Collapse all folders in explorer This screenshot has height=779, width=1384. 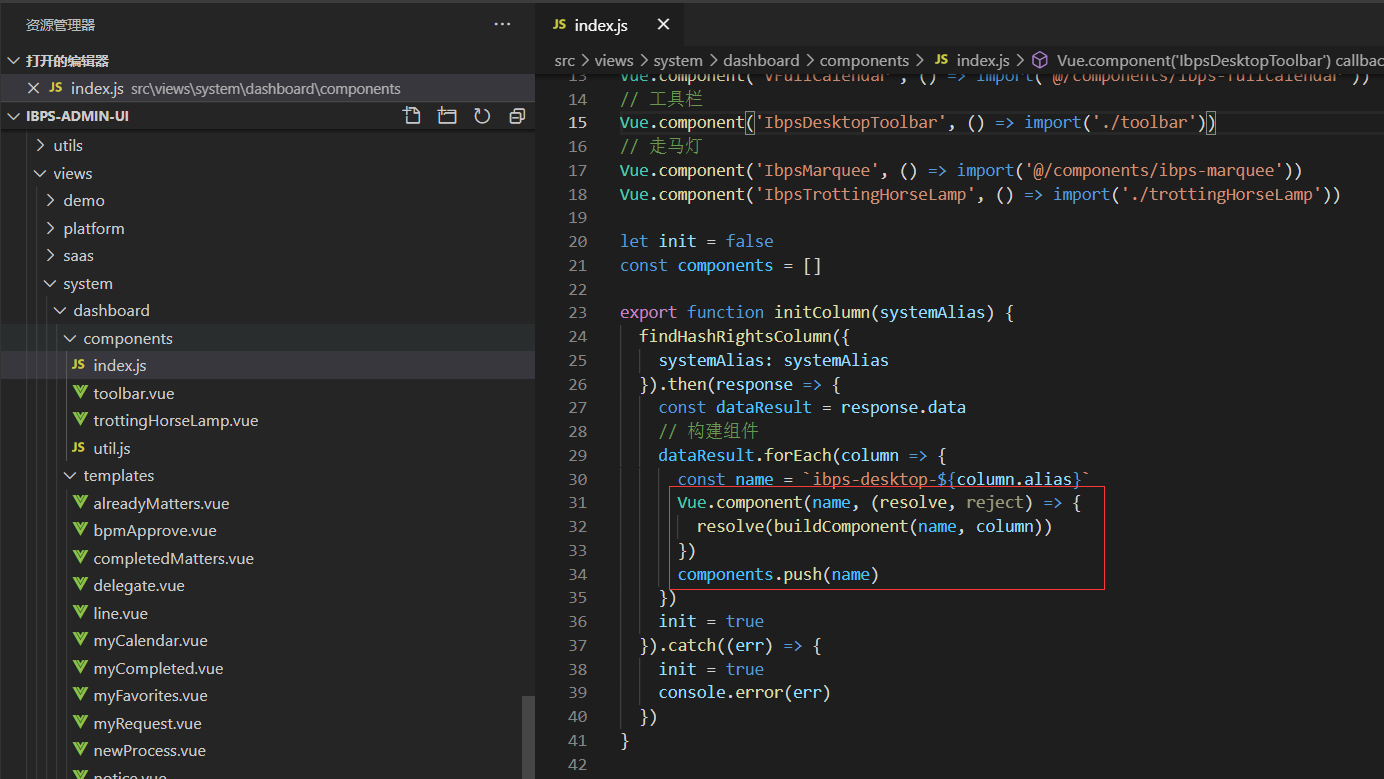[517, 116]
